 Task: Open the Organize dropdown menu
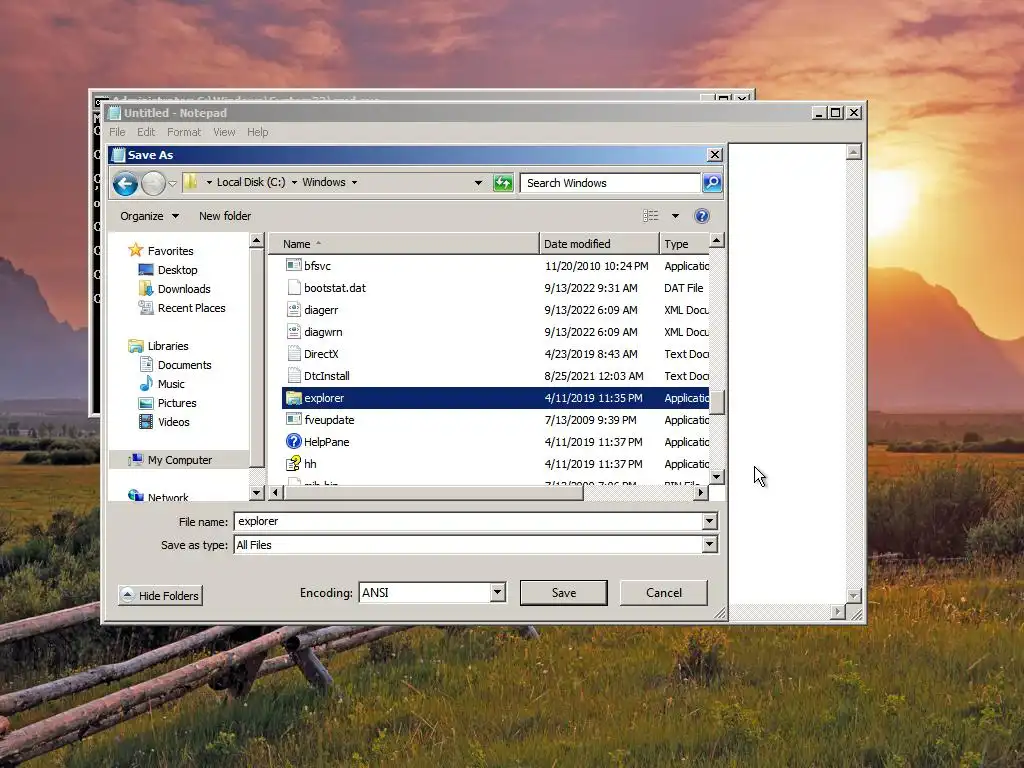click(149, 216)
